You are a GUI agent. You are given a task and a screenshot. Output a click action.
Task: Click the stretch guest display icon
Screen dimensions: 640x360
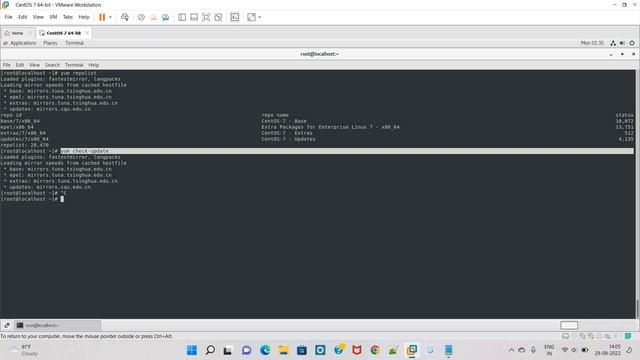click(251, 17)
